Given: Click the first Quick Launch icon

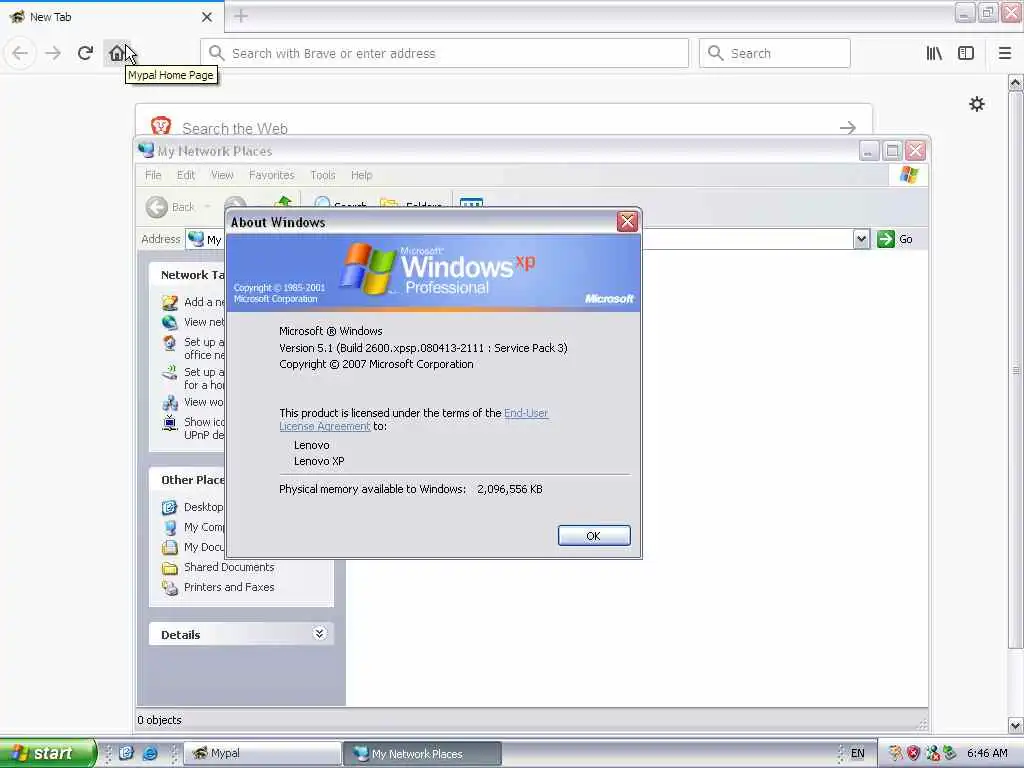Looking at the screenshot, I should [126, 753].
